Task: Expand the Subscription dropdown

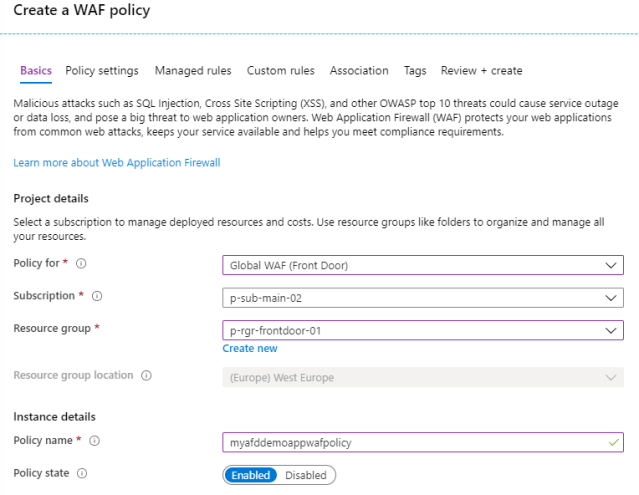Action: point(422,298)
